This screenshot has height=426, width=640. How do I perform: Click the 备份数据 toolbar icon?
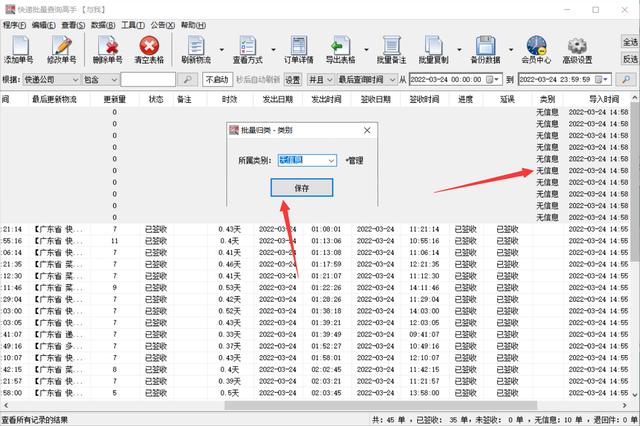[485, 47]
